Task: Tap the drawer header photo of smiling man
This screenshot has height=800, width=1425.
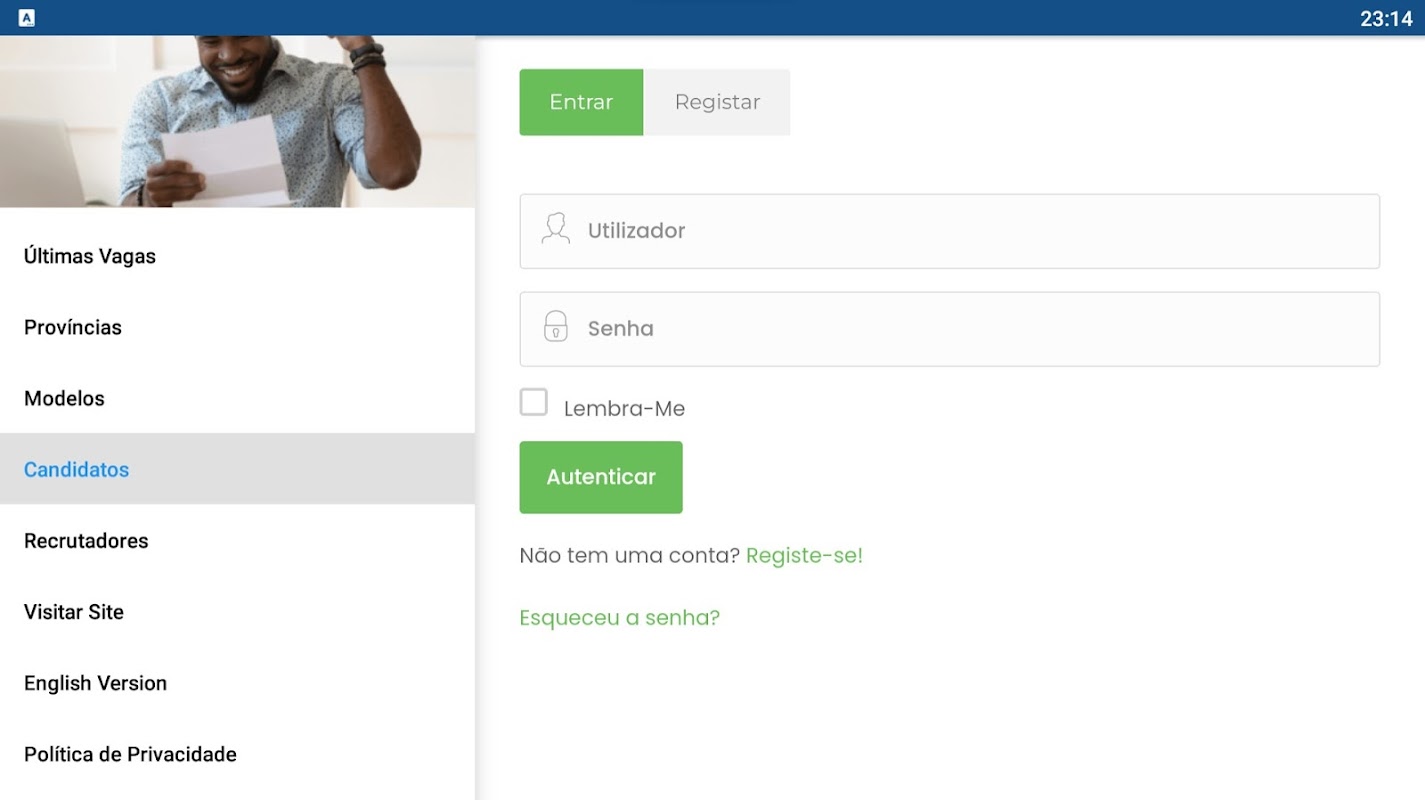Action: coord(237,121)
